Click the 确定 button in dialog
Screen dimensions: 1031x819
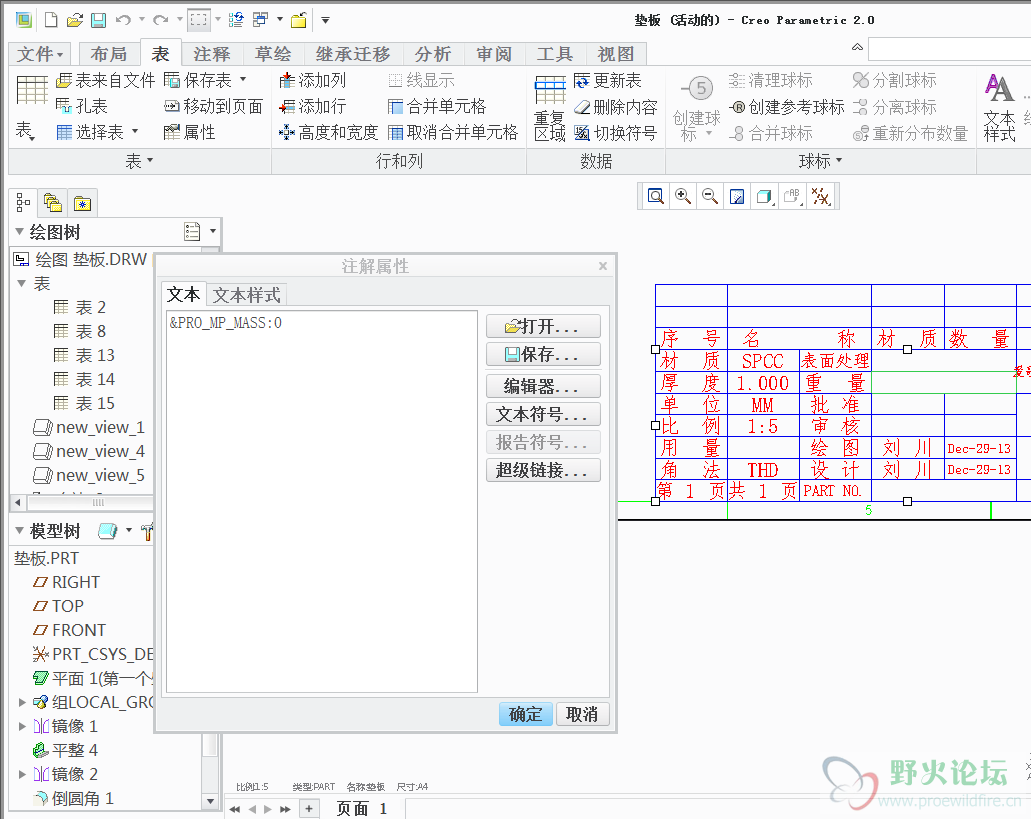525,714
